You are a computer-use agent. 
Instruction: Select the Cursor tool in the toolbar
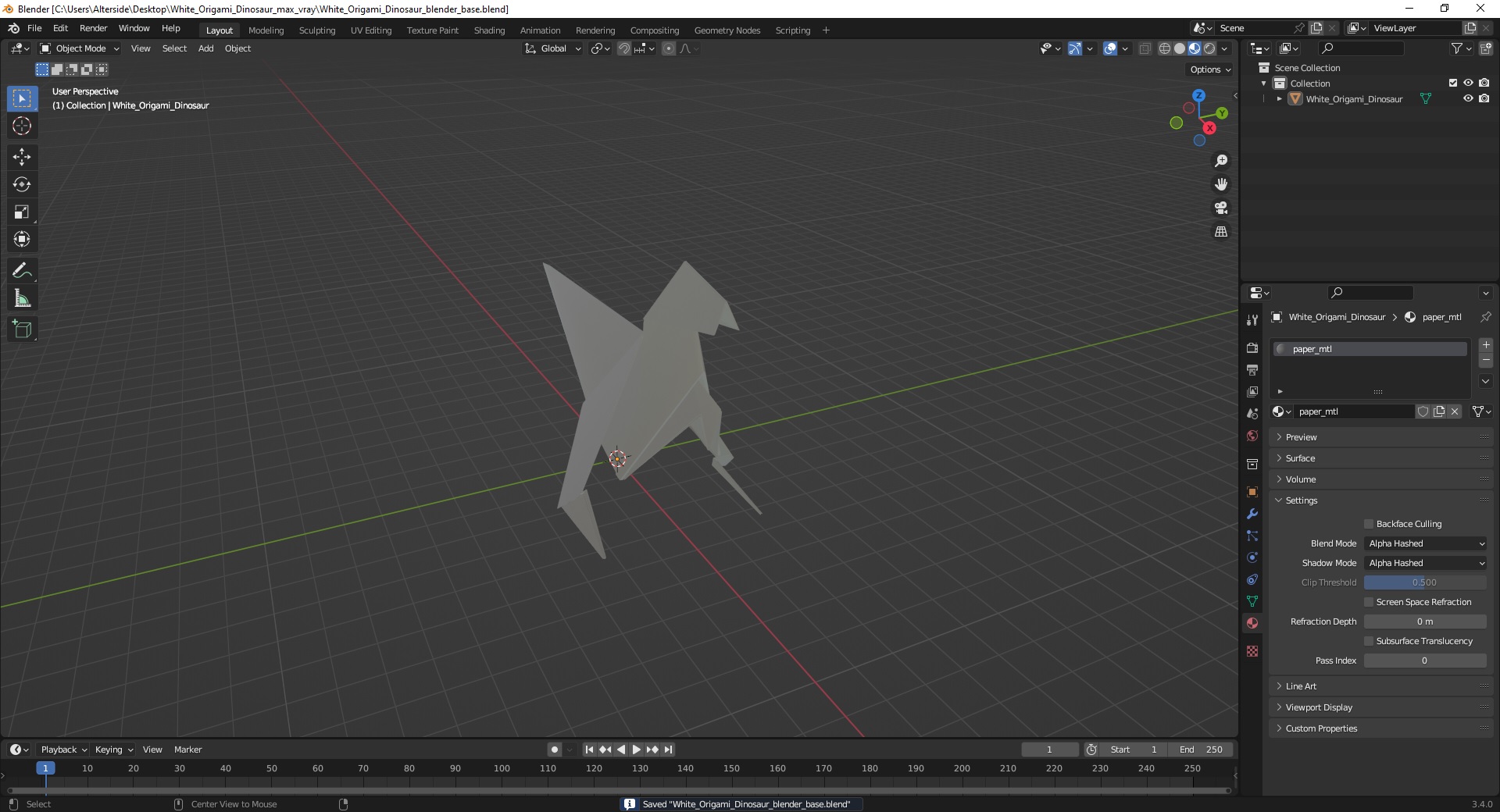pos(22,126)
